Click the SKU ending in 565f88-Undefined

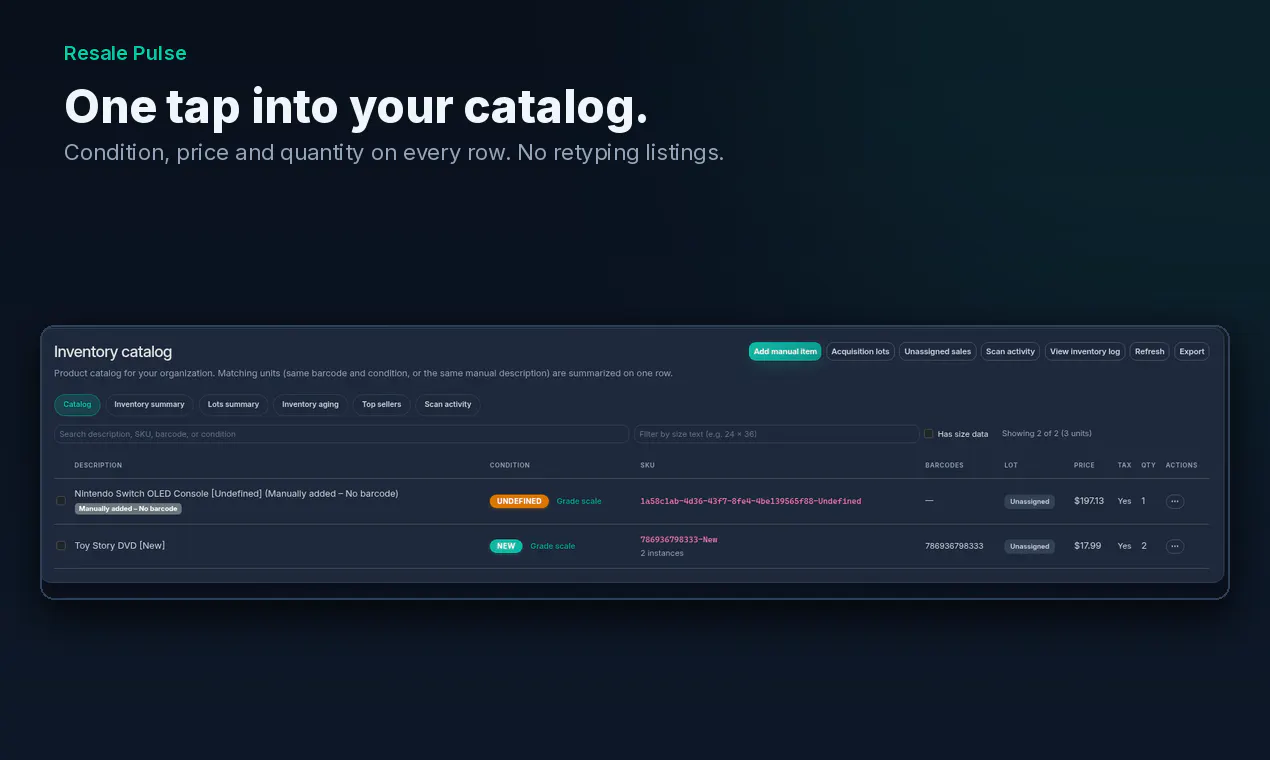[x=750, y=501]
